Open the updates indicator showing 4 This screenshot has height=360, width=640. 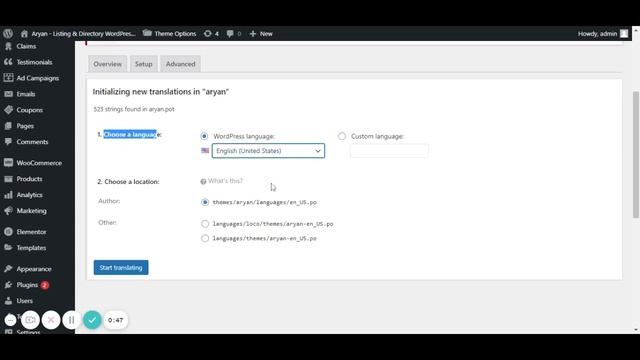point(211,33)
